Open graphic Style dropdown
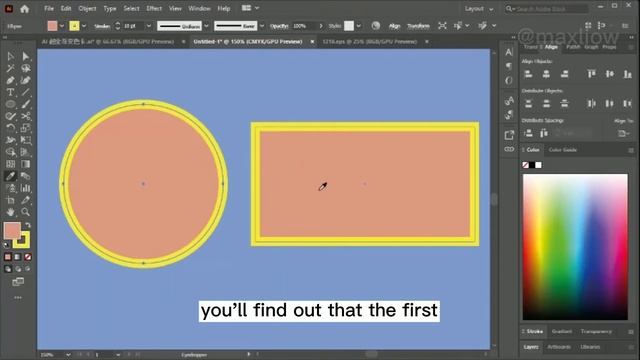Screen dimensions: 640x360 click(358, 26)
